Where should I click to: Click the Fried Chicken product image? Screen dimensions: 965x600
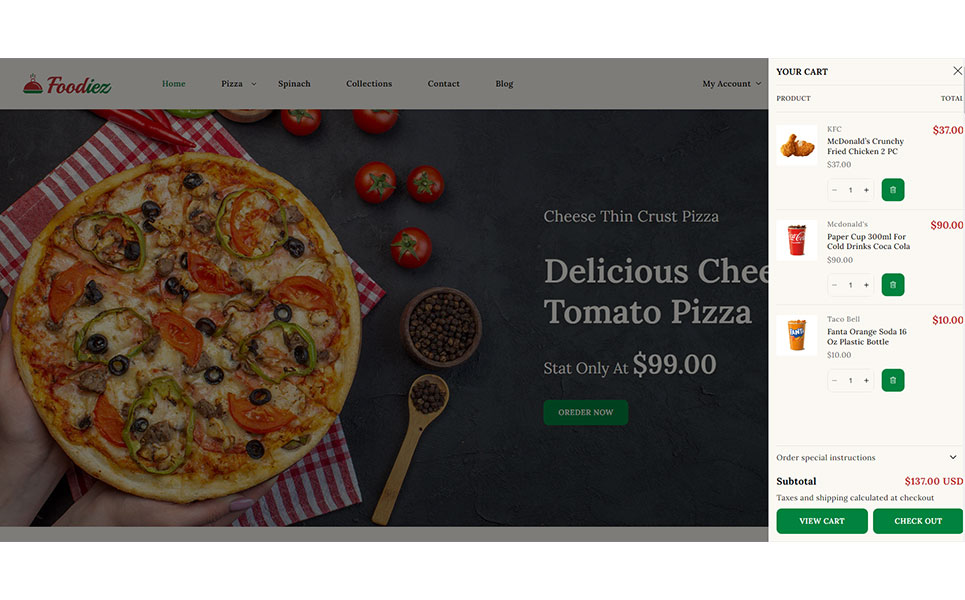coord(796,145)
